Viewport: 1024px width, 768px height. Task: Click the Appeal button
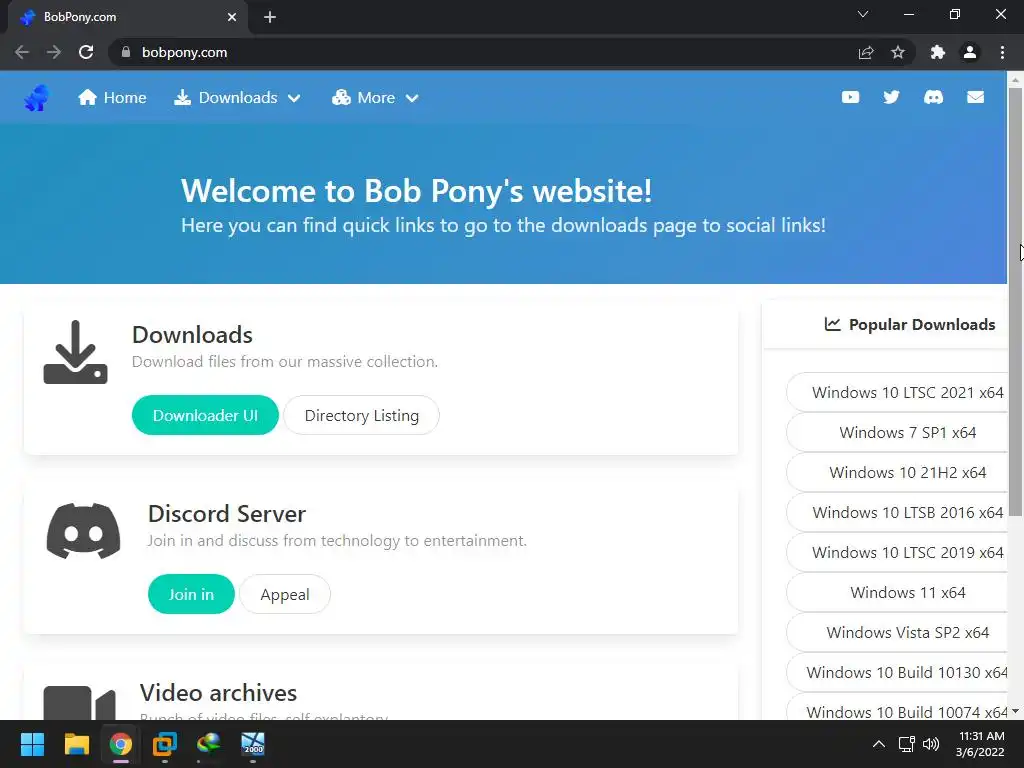285,594
